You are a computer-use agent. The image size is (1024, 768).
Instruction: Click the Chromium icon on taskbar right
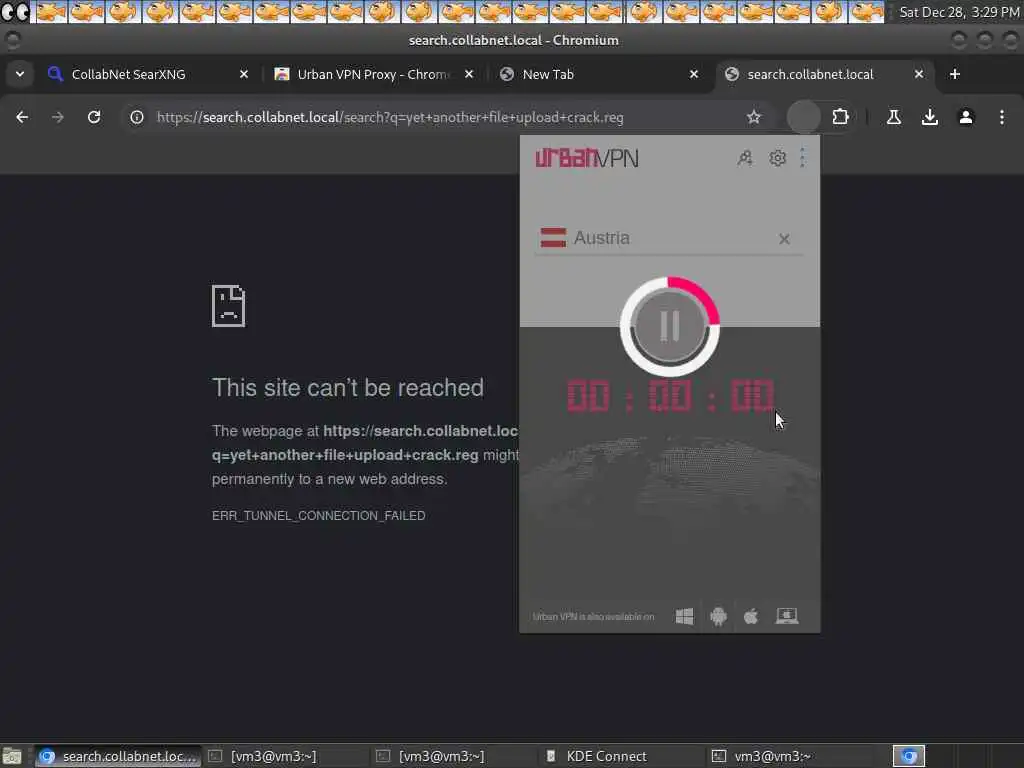(x=908, y=756)
